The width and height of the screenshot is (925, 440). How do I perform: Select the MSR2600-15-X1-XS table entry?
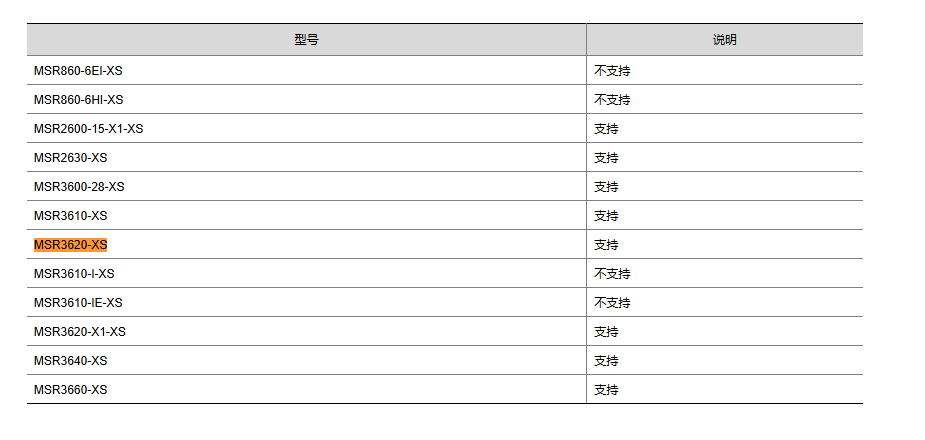88,129
